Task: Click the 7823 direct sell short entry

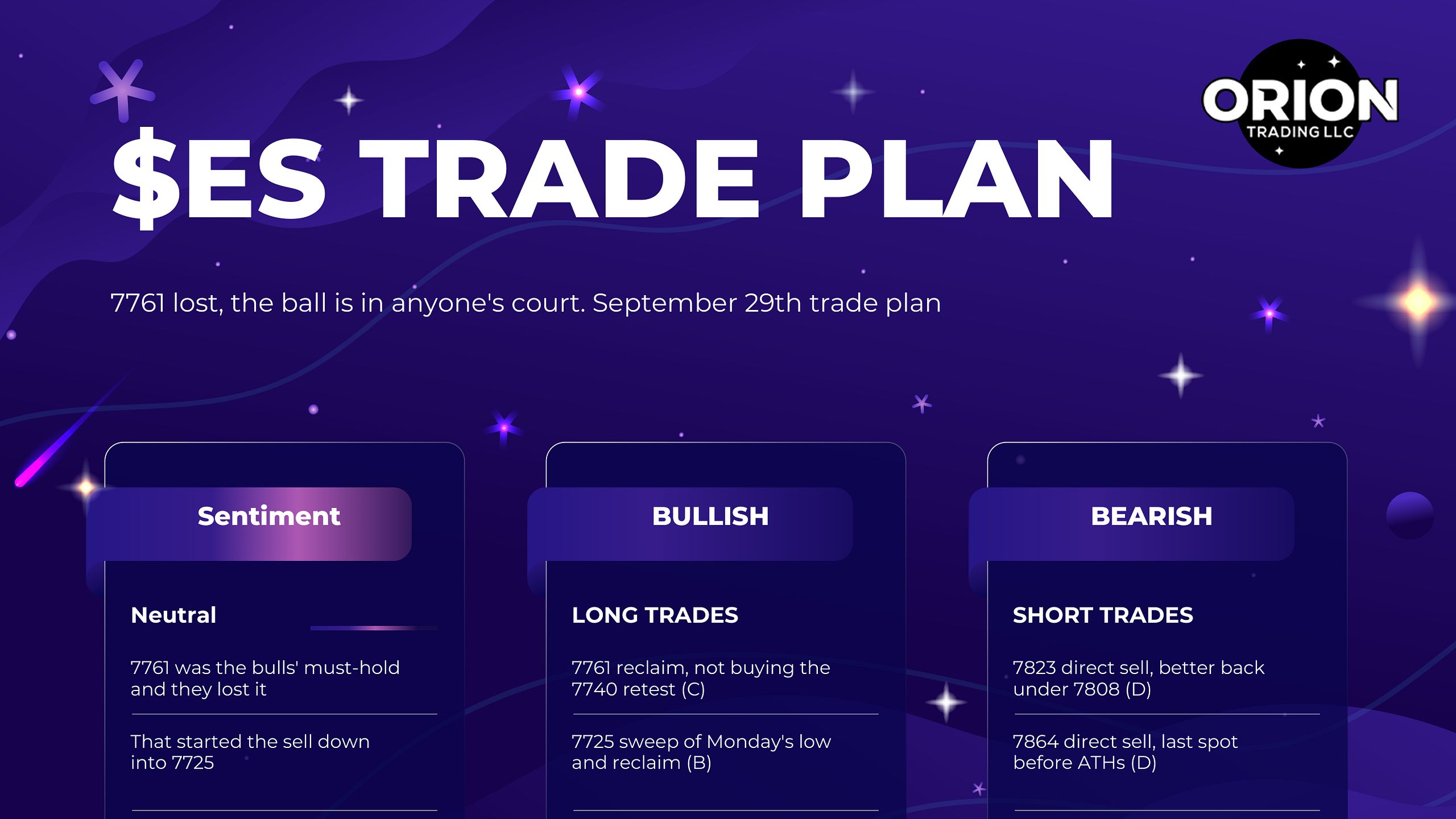Action: click(1139, 678)
